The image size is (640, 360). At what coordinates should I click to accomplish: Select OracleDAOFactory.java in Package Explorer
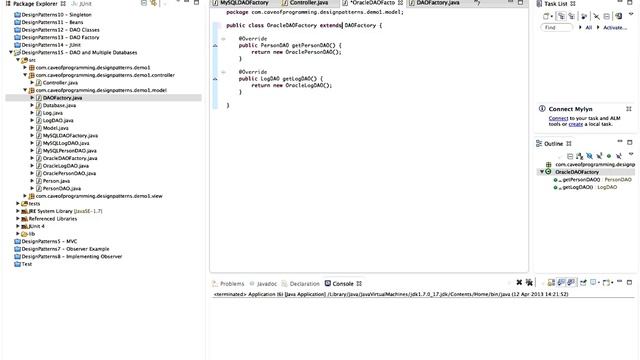pos(70,158)
